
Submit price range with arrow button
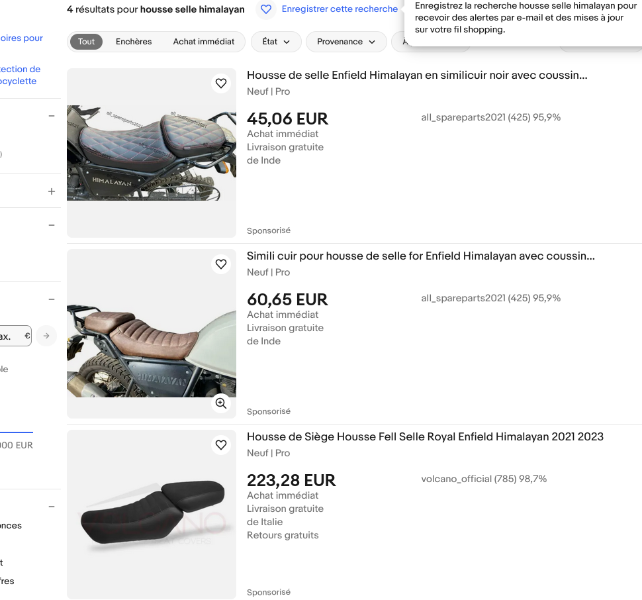pyautogui.click(x=47, y=336)
